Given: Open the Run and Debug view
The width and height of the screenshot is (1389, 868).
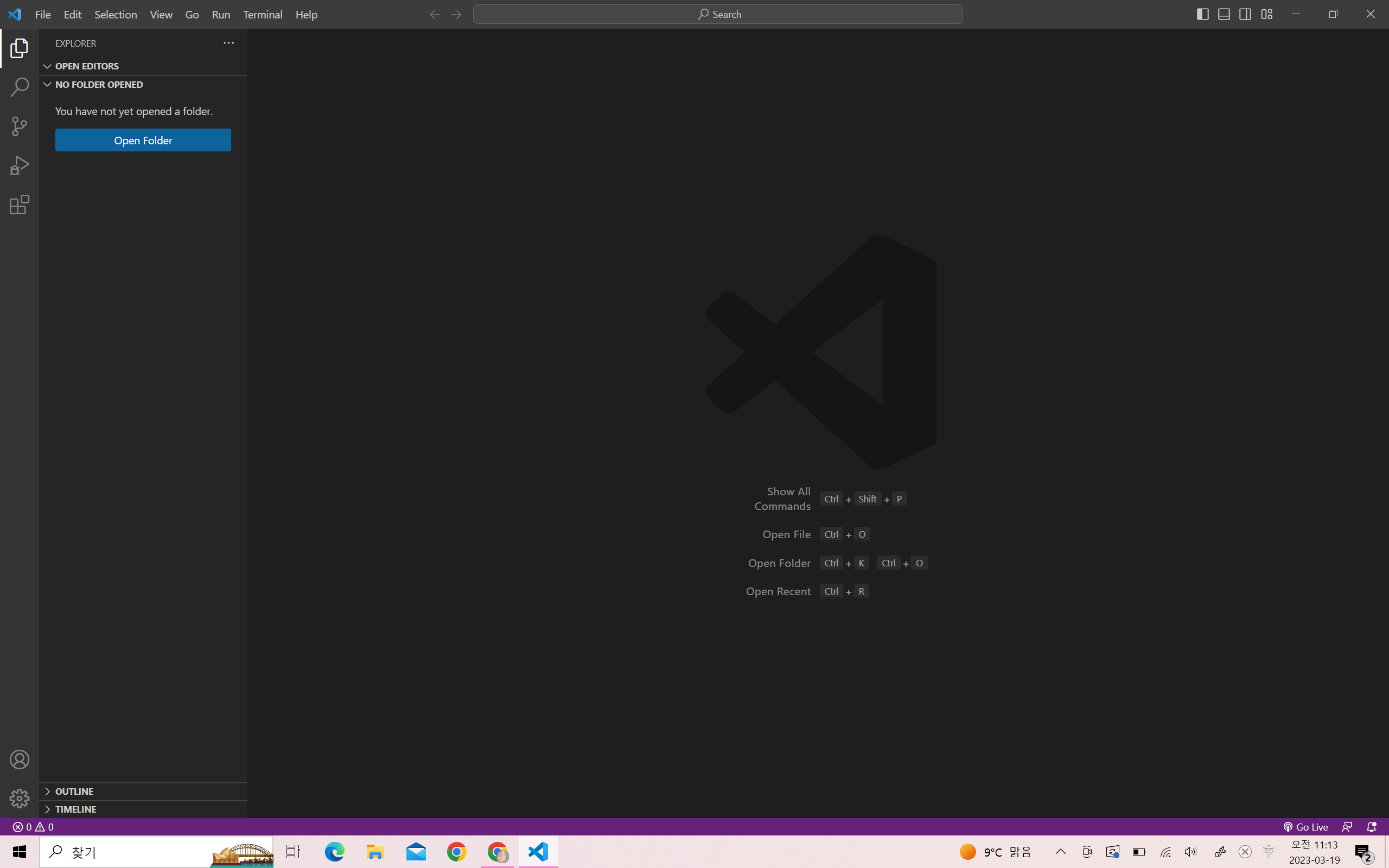Looking at the screenshot, I should (20, 165).
